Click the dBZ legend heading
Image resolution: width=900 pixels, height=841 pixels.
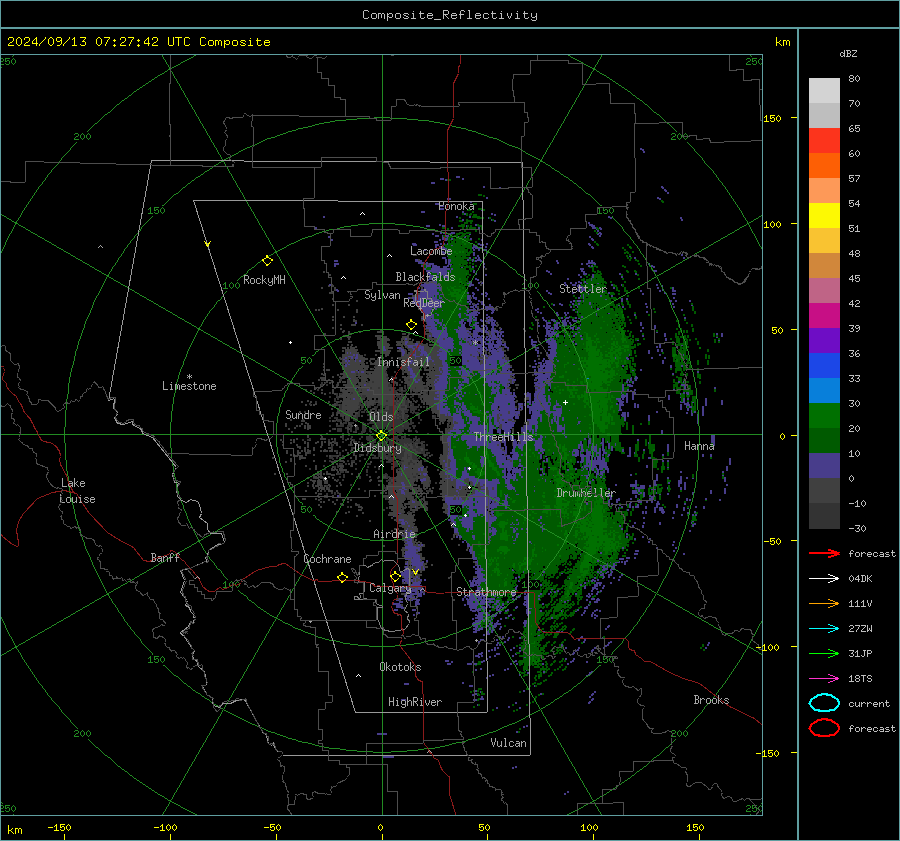click(848, 53)
